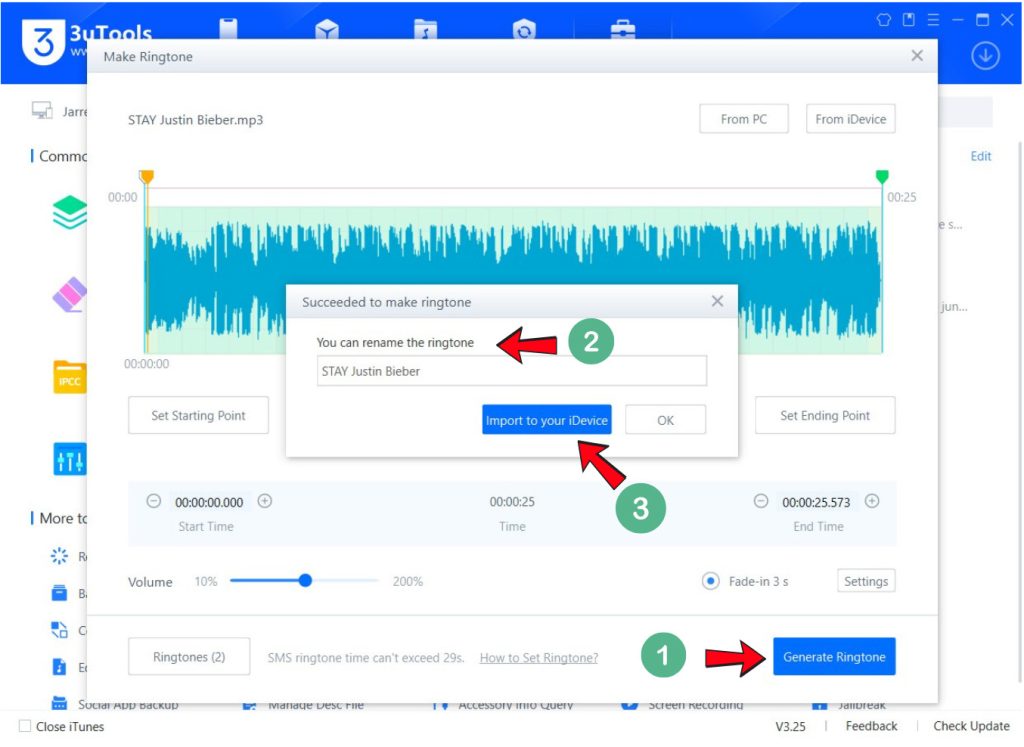Decrease start time with minus icon
Screen dimensions: 1024x747
(x=153, y=501)
